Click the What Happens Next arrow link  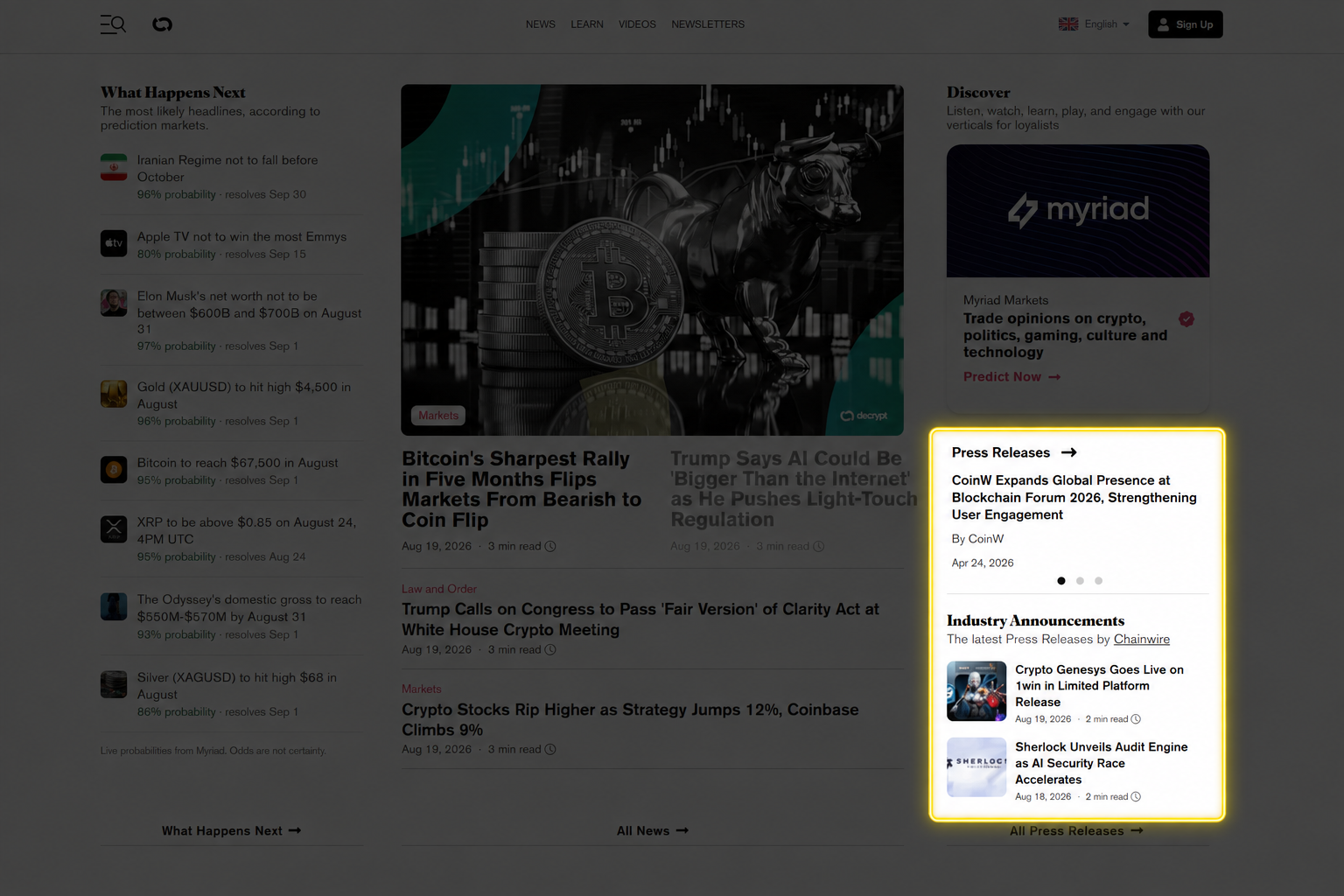pos(231,830)
